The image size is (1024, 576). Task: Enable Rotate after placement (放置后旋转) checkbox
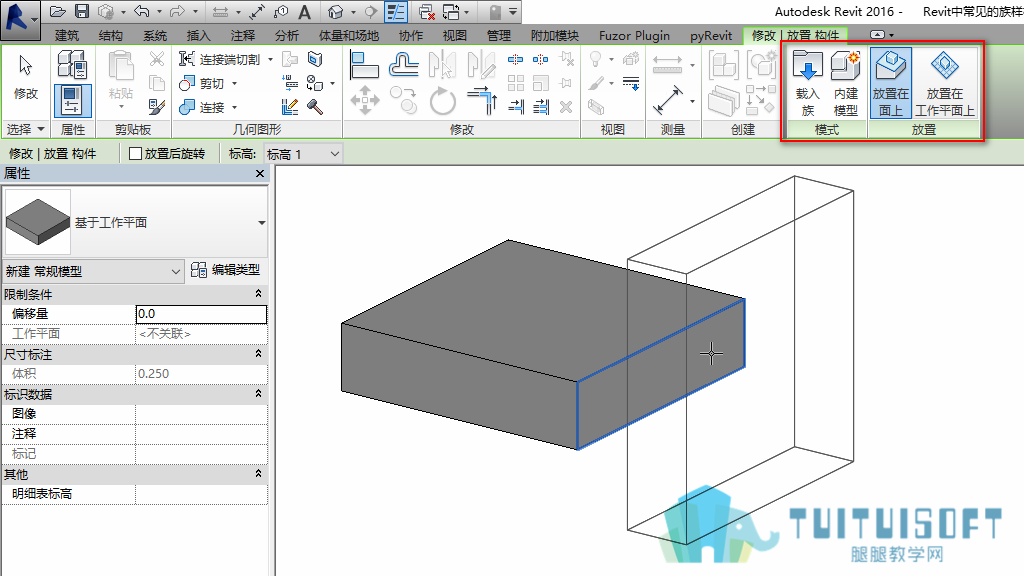tap(136, 154)
